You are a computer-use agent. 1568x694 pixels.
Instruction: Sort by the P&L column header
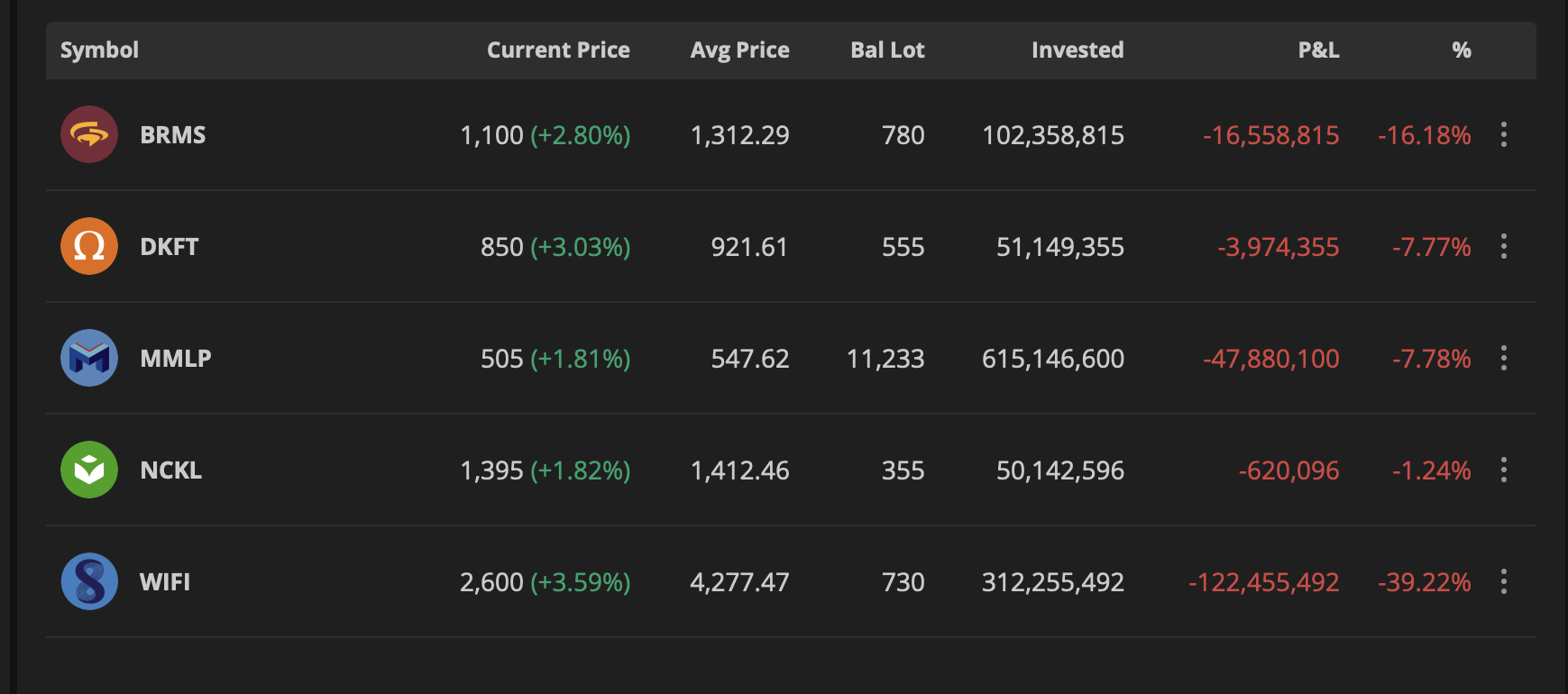(x=1318, y=50)
